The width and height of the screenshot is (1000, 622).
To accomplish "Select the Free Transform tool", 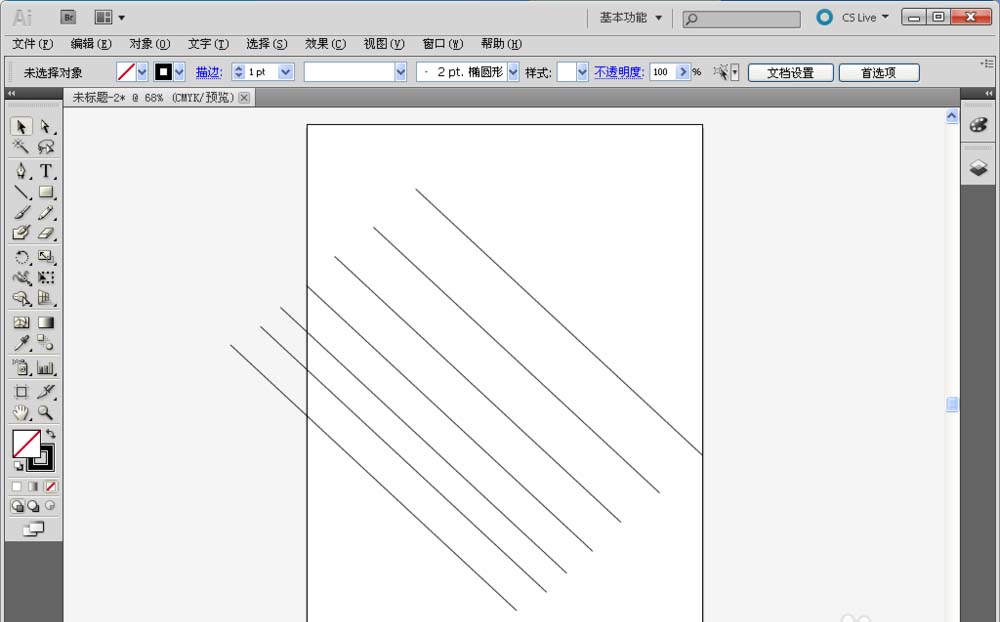I will coord(45,278).
